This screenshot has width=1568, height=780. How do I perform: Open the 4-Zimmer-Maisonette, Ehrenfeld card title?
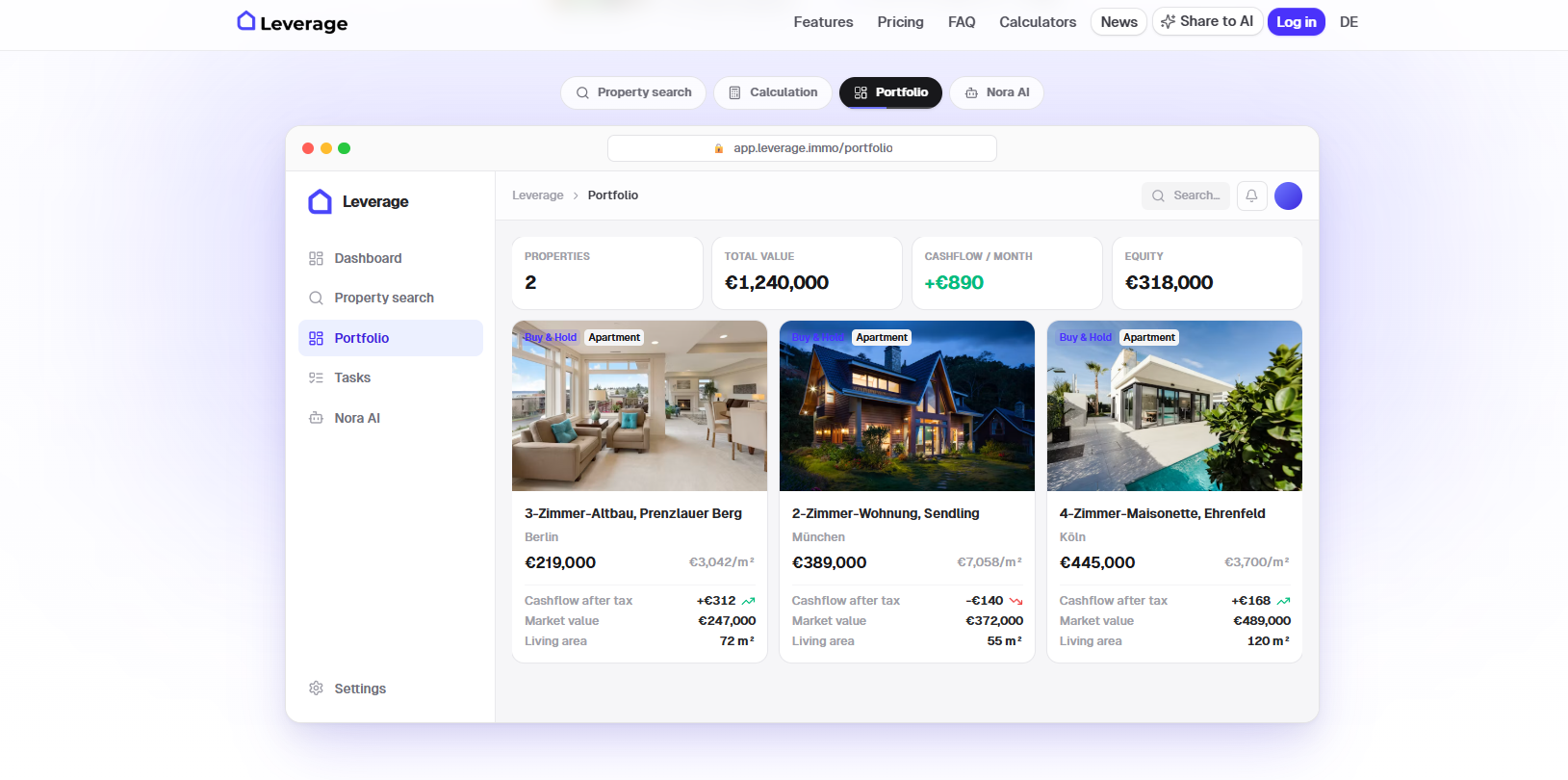[1162, 513]
